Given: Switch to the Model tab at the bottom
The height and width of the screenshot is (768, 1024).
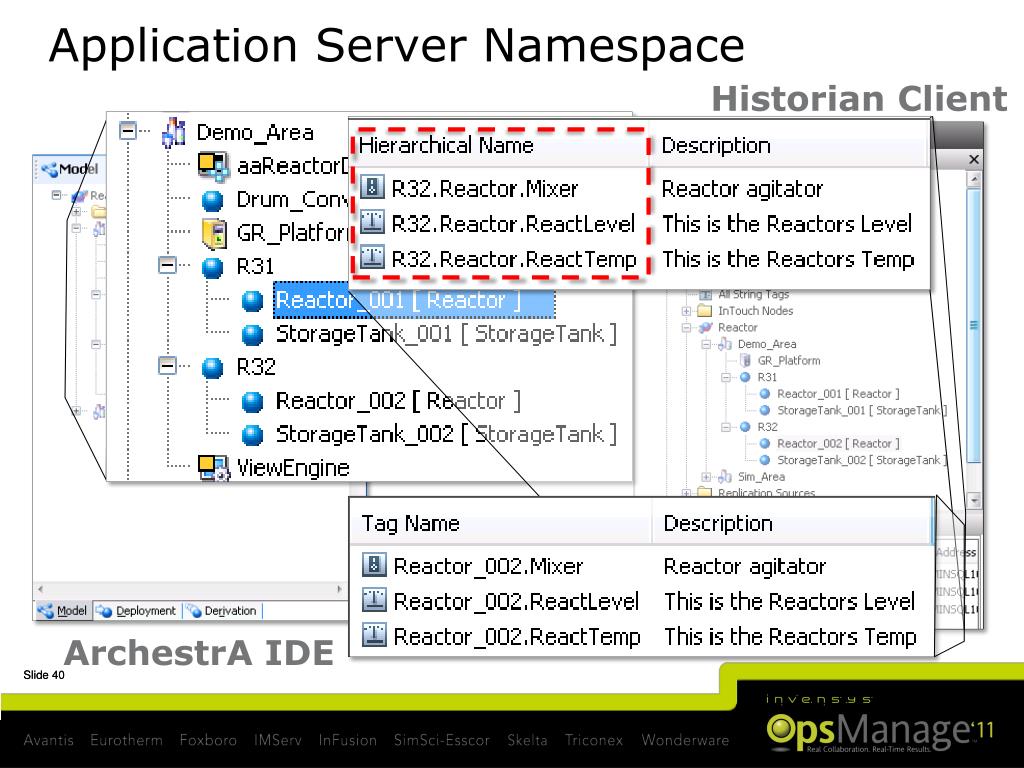Looking at the screenshot, I should (x=63, y=611).
